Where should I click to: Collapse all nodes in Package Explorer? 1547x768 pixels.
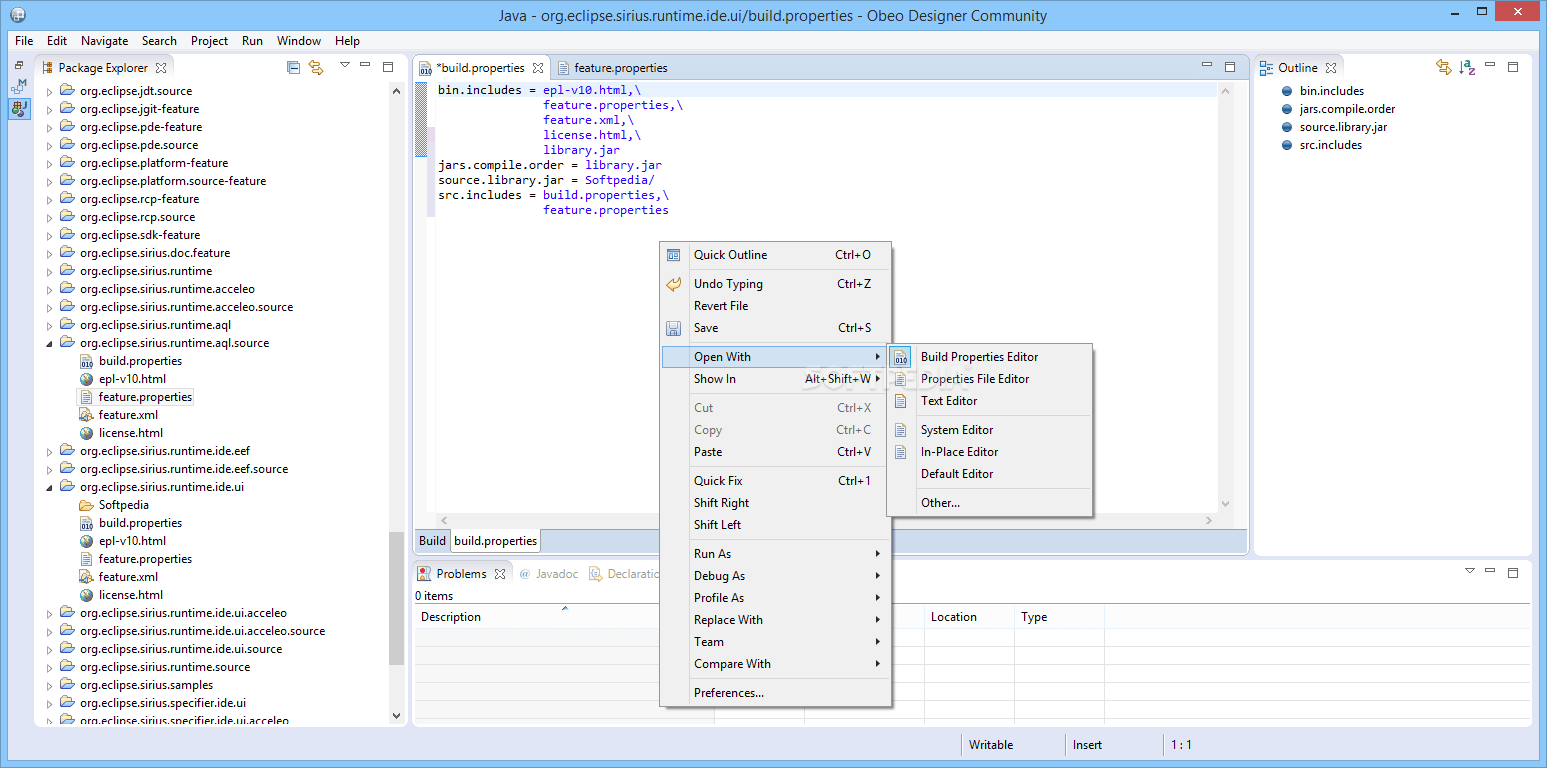[x=293, y=67]
